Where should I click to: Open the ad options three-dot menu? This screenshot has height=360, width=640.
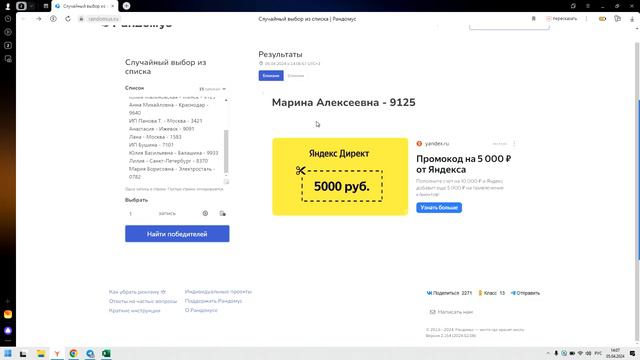coord(514,144)
